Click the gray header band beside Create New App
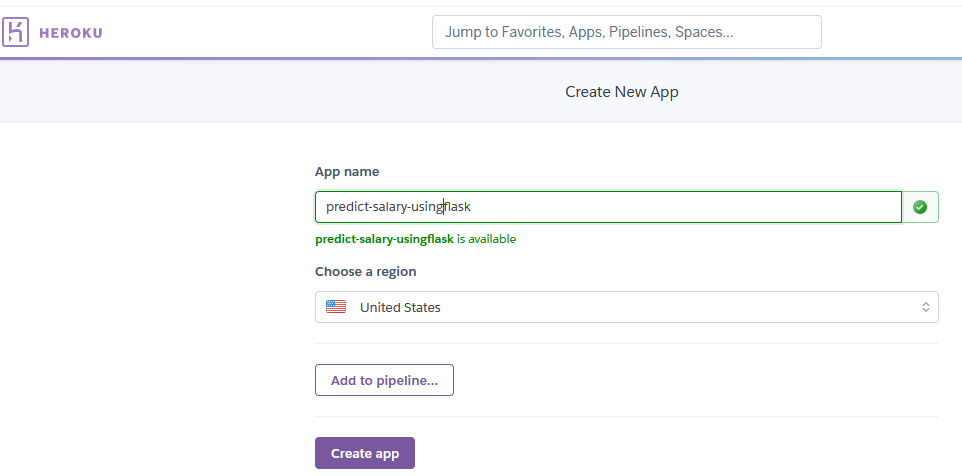The height and width of the screenshot is (476, 962). [245, 91]
